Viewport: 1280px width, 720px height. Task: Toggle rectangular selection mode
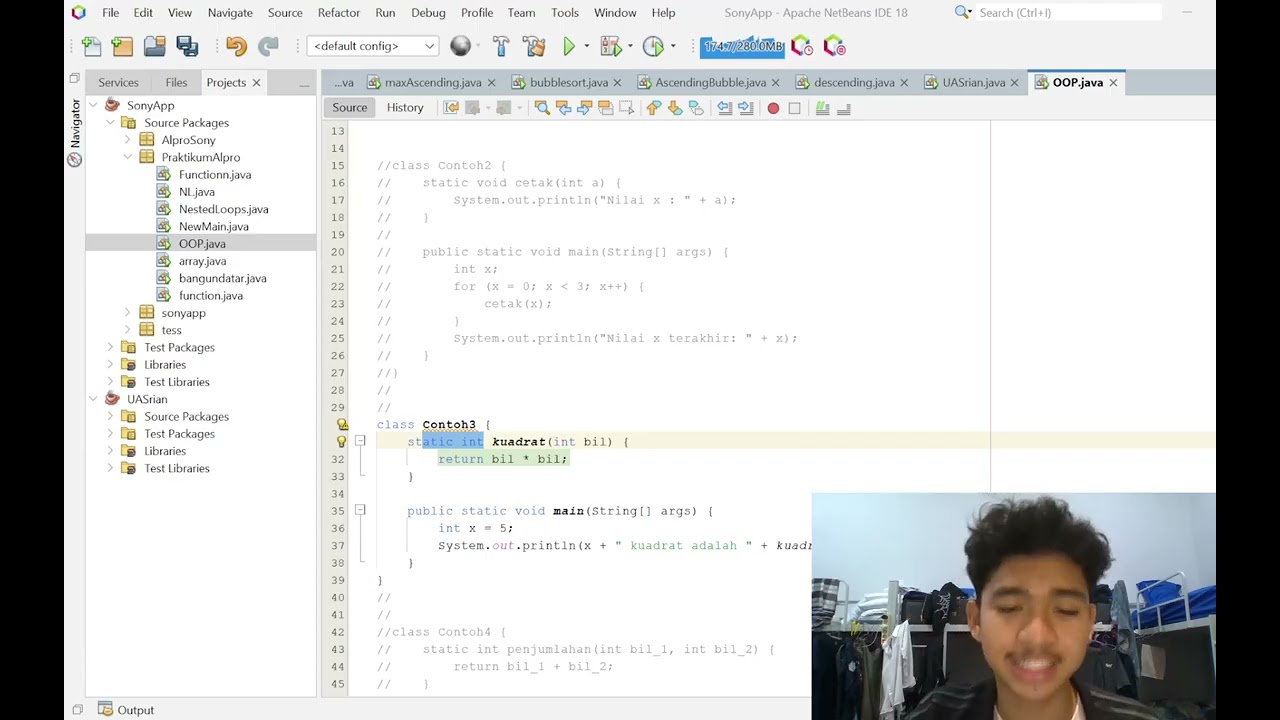(x=626, y=108)
